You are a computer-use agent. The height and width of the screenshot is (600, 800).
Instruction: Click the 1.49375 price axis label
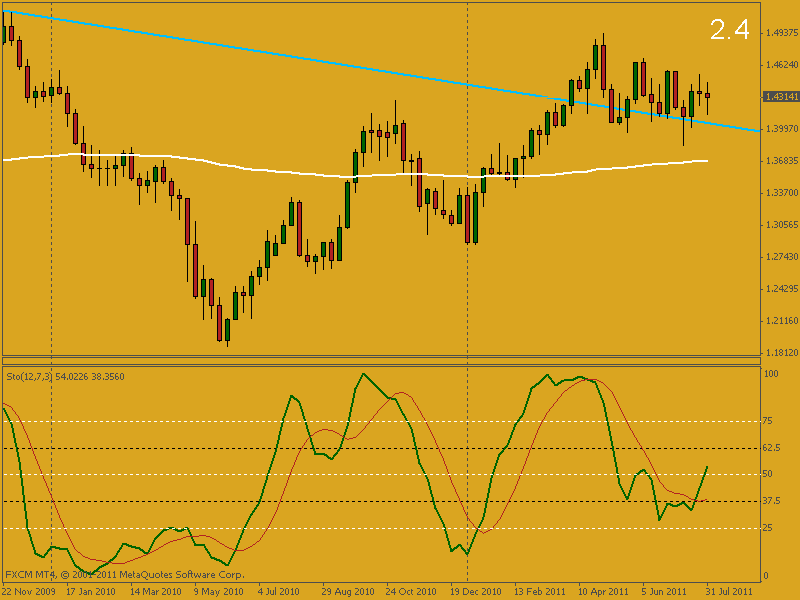tap(779, 33)
